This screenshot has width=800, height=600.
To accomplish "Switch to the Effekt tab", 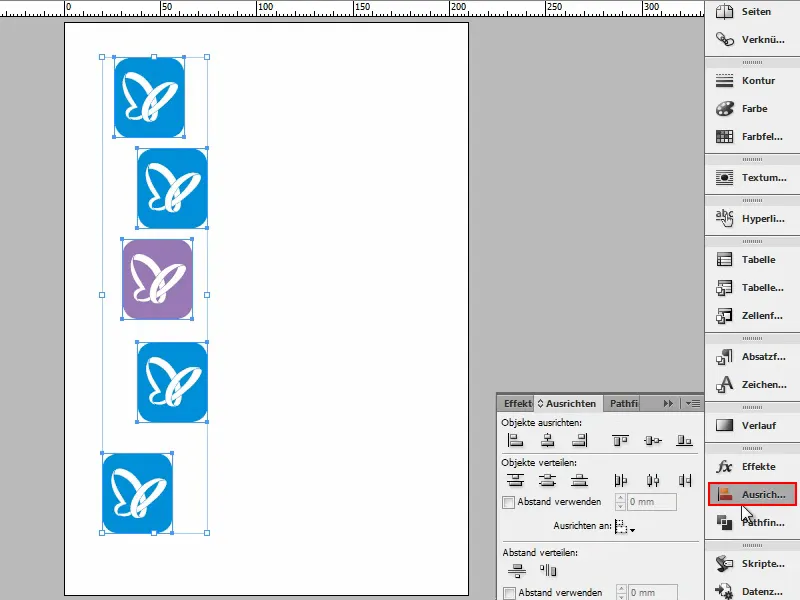I will click(x=516, y=403).
